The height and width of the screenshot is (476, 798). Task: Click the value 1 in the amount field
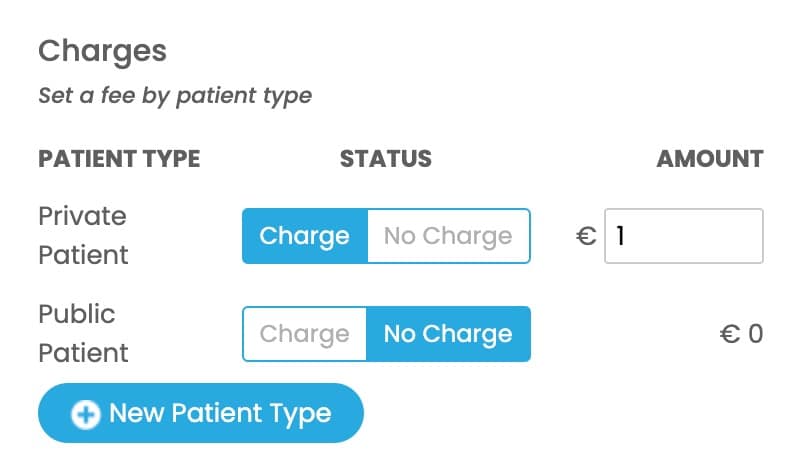621,236
